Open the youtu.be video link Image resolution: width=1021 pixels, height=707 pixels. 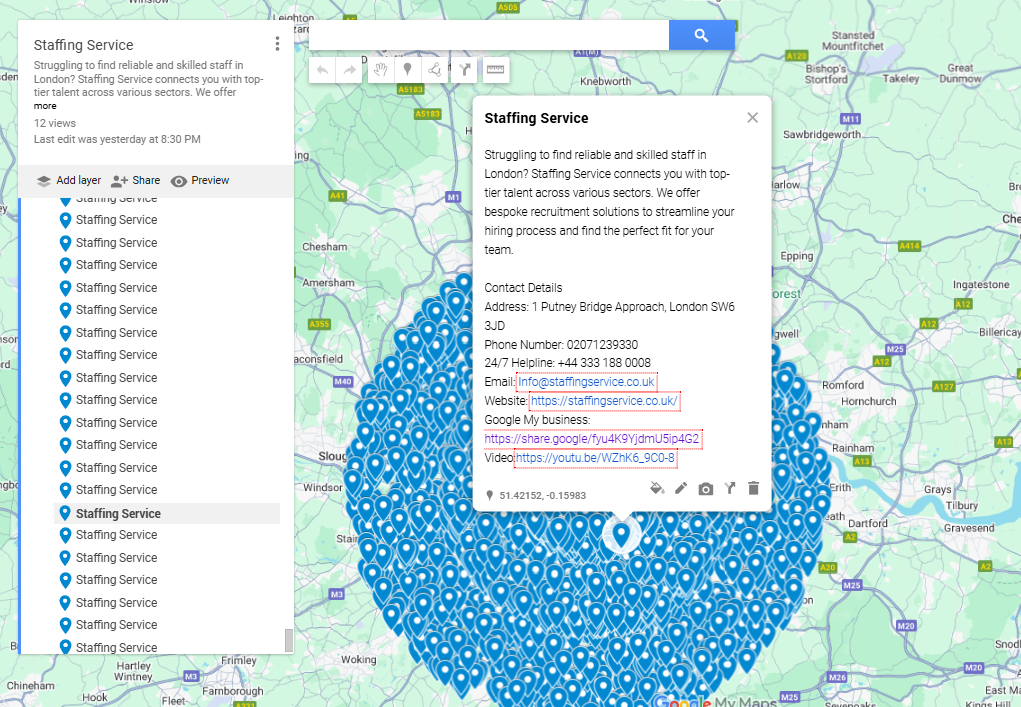point(595,459)
